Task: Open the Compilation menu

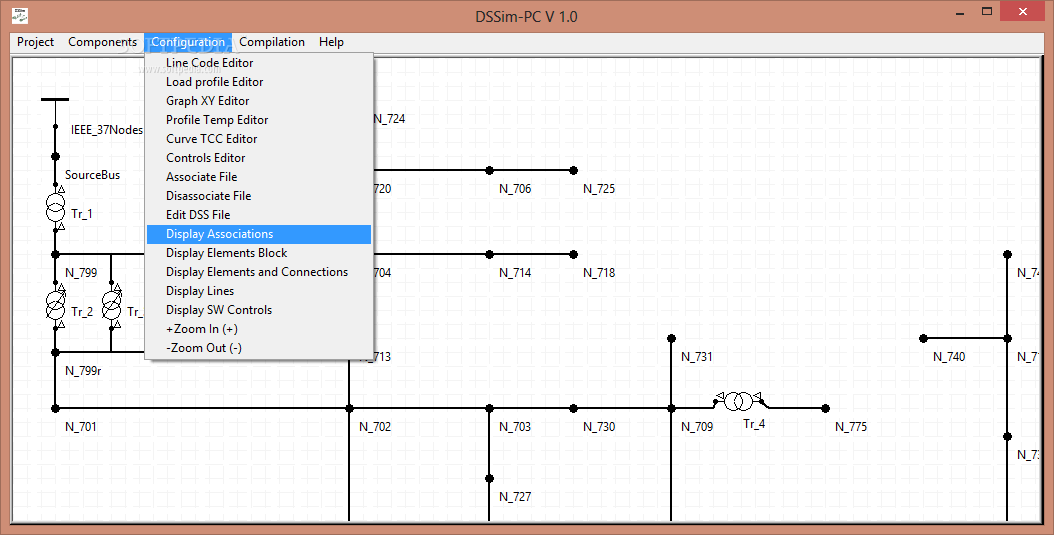Action: pyautogui.click(x=272, y=42)
